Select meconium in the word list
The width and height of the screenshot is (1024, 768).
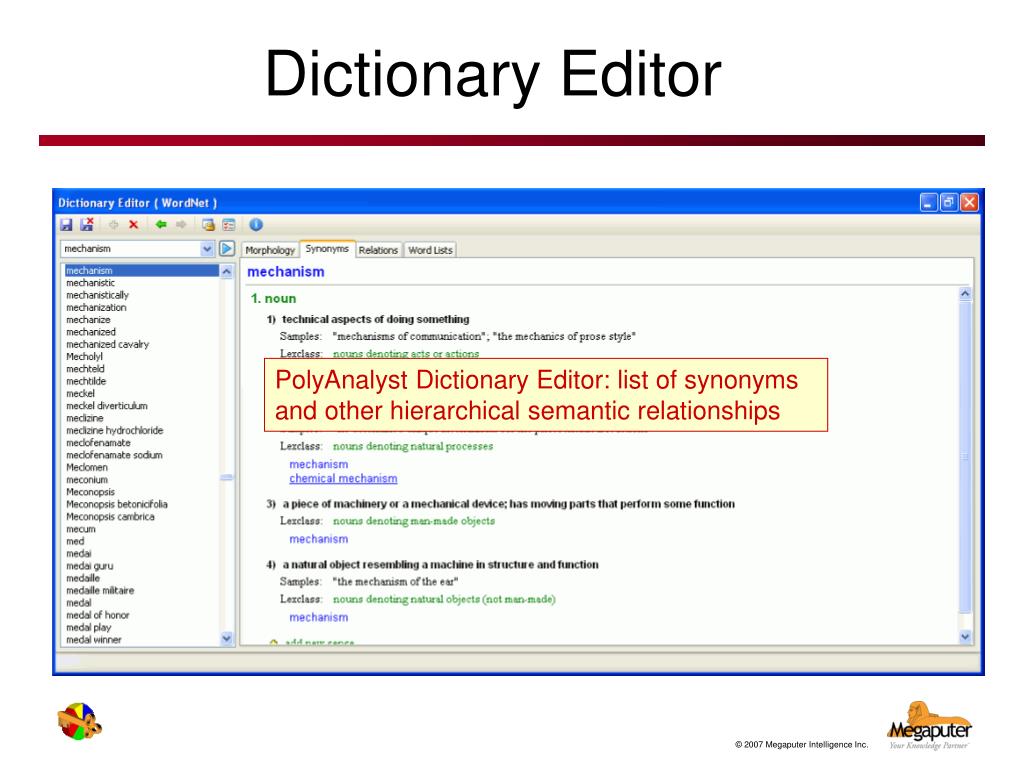click(x=87, y=480)
